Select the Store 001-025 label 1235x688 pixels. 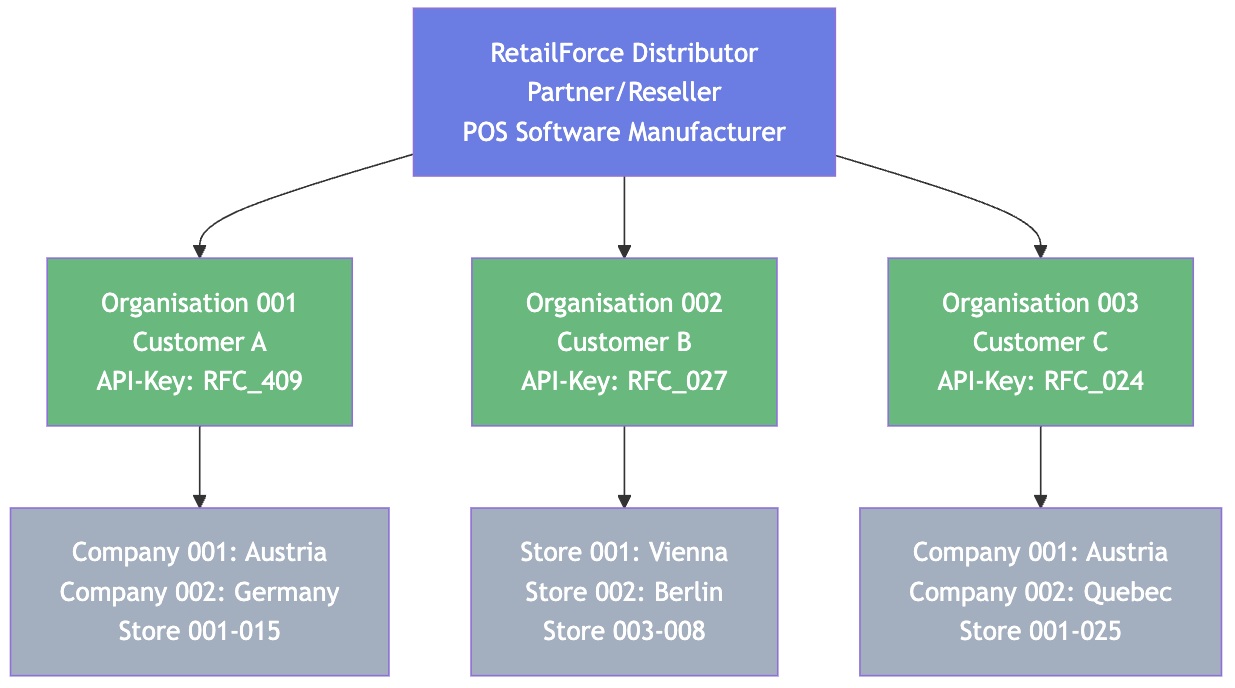coord(1040,631)
